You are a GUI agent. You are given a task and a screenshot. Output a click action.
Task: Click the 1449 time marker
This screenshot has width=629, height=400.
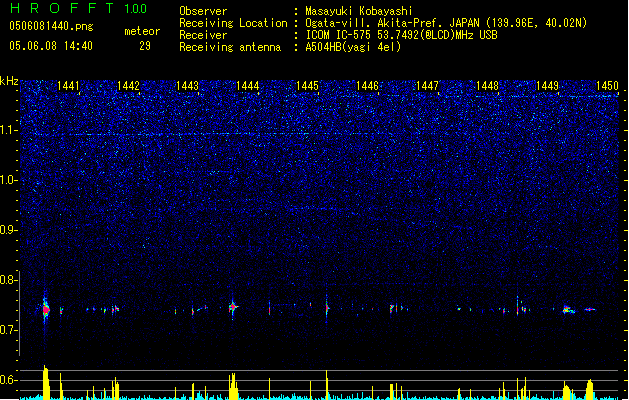(x=547, y=86)
